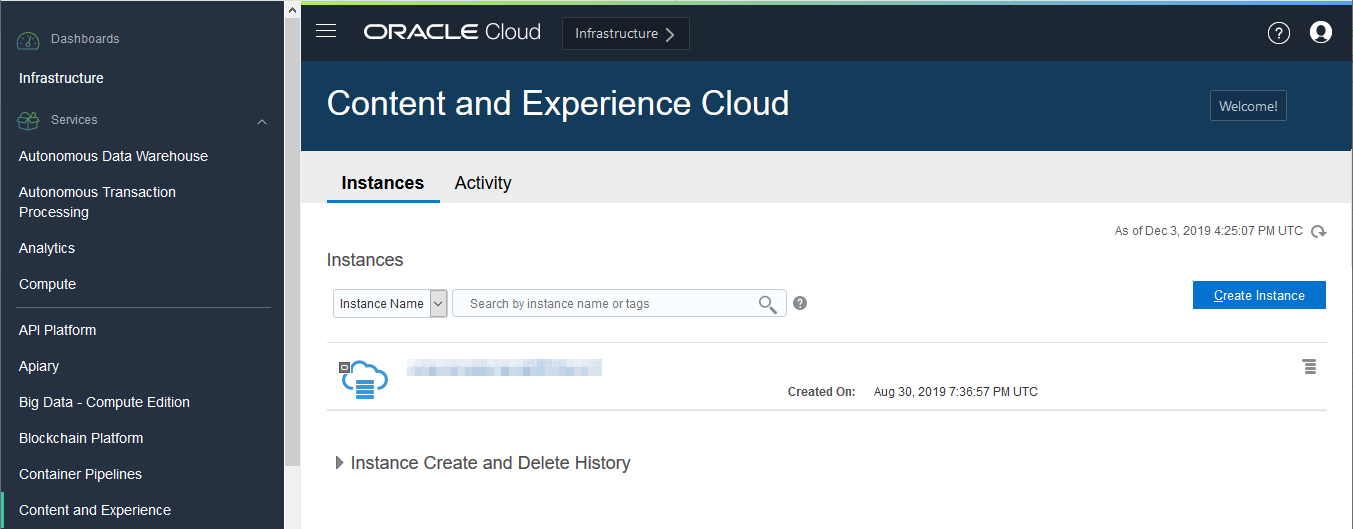The height and width of the screenshot is (529, 1353).
Task: Click the Services boxes icon
Action: [27, 120]
